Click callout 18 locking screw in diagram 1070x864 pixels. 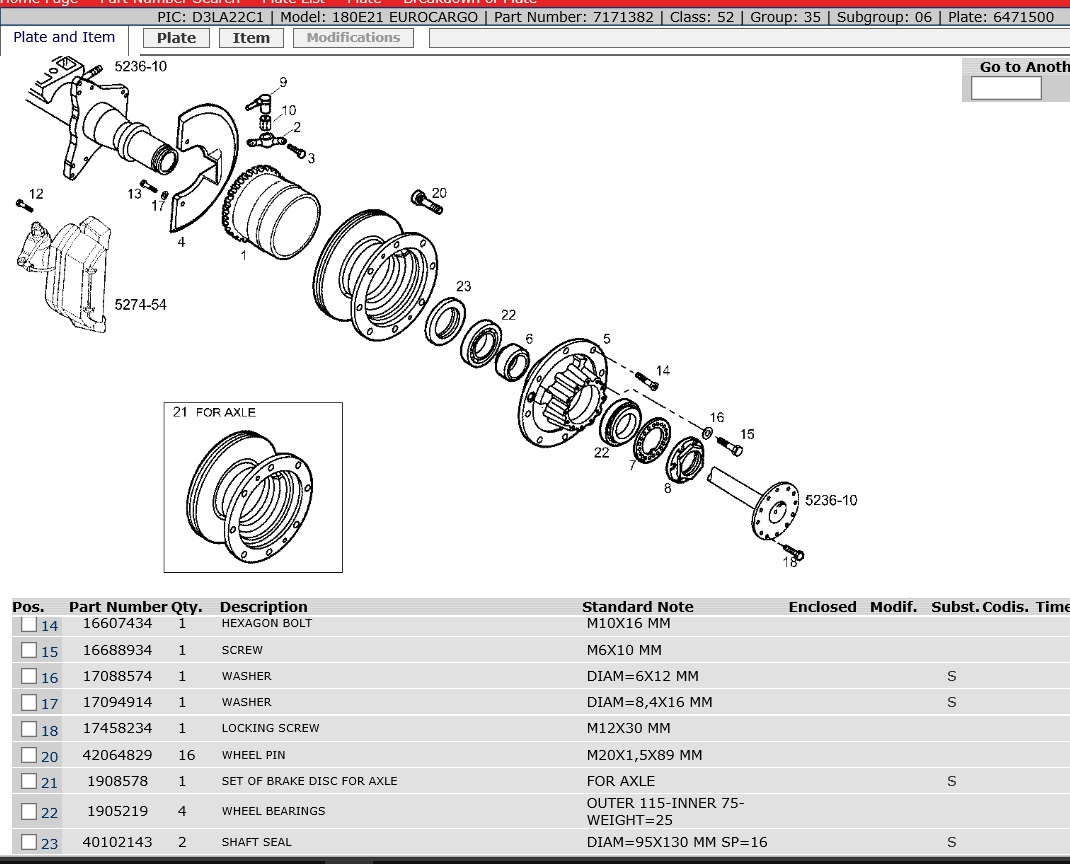[x=790, y=562]
